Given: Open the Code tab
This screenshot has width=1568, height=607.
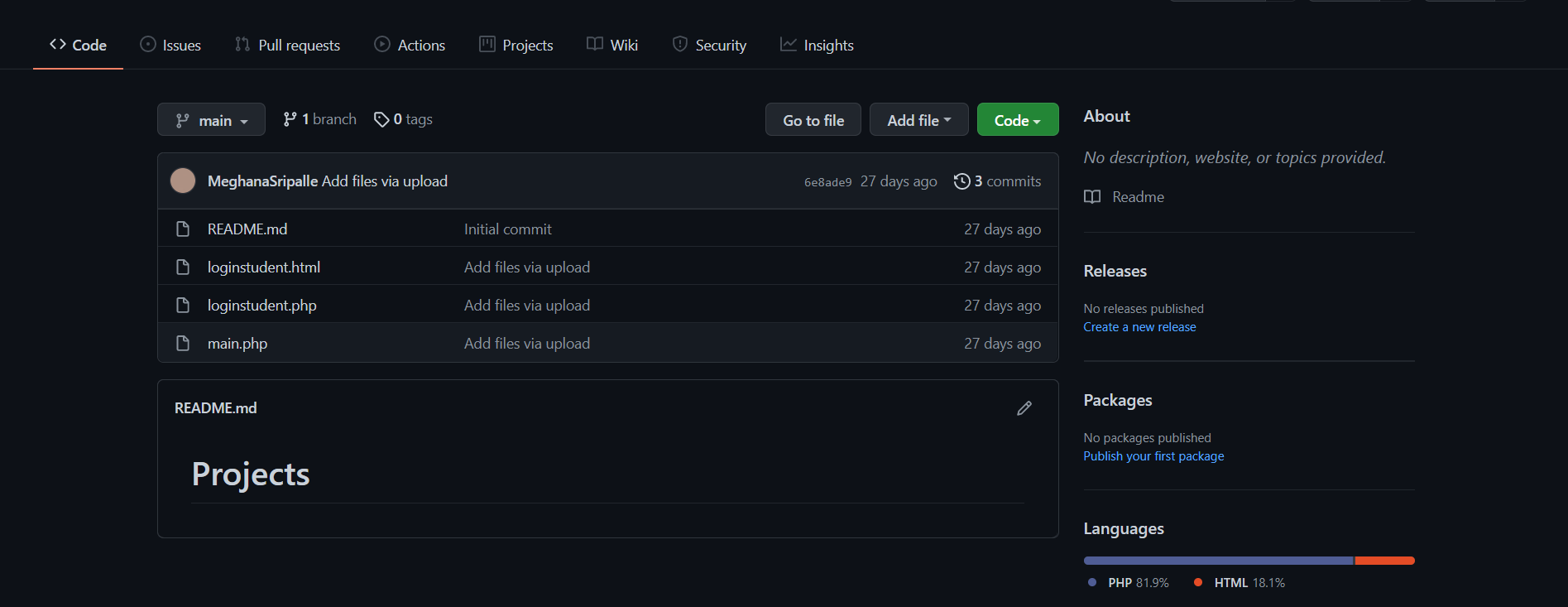Looking at the screenshot, I should point(78,45).
